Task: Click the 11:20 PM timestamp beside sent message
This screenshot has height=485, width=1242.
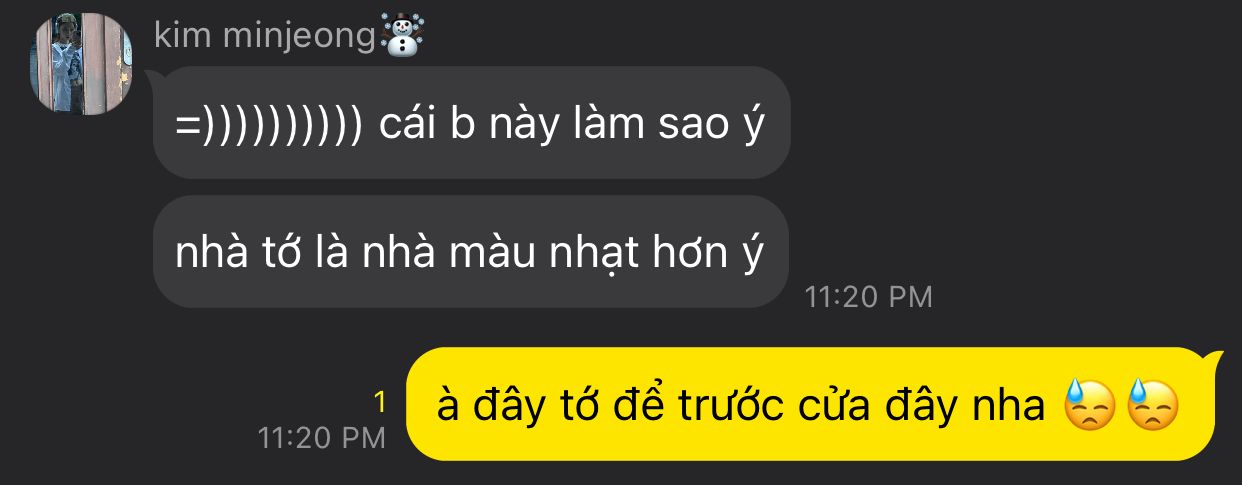Action: tap(321, 437)
